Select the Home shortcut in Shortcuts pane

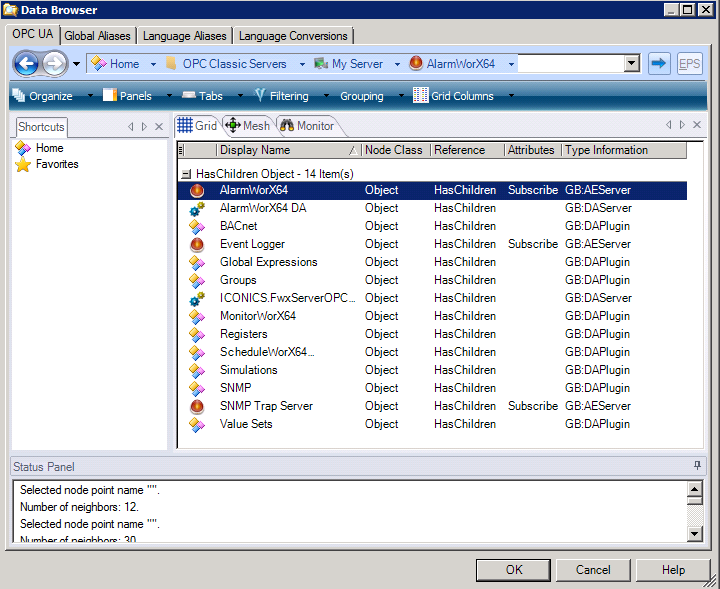click(x=49, y=148)
